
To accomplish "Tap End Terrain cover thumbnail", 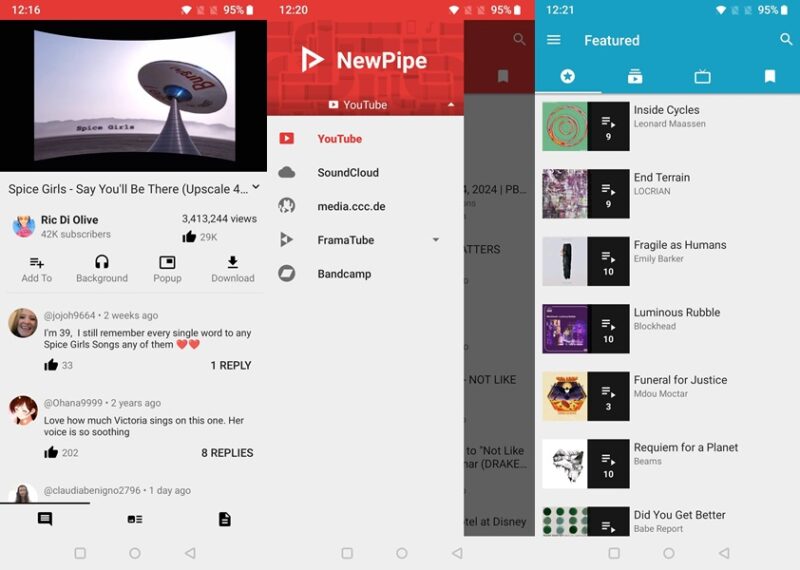I will click(x=565, y=193).
